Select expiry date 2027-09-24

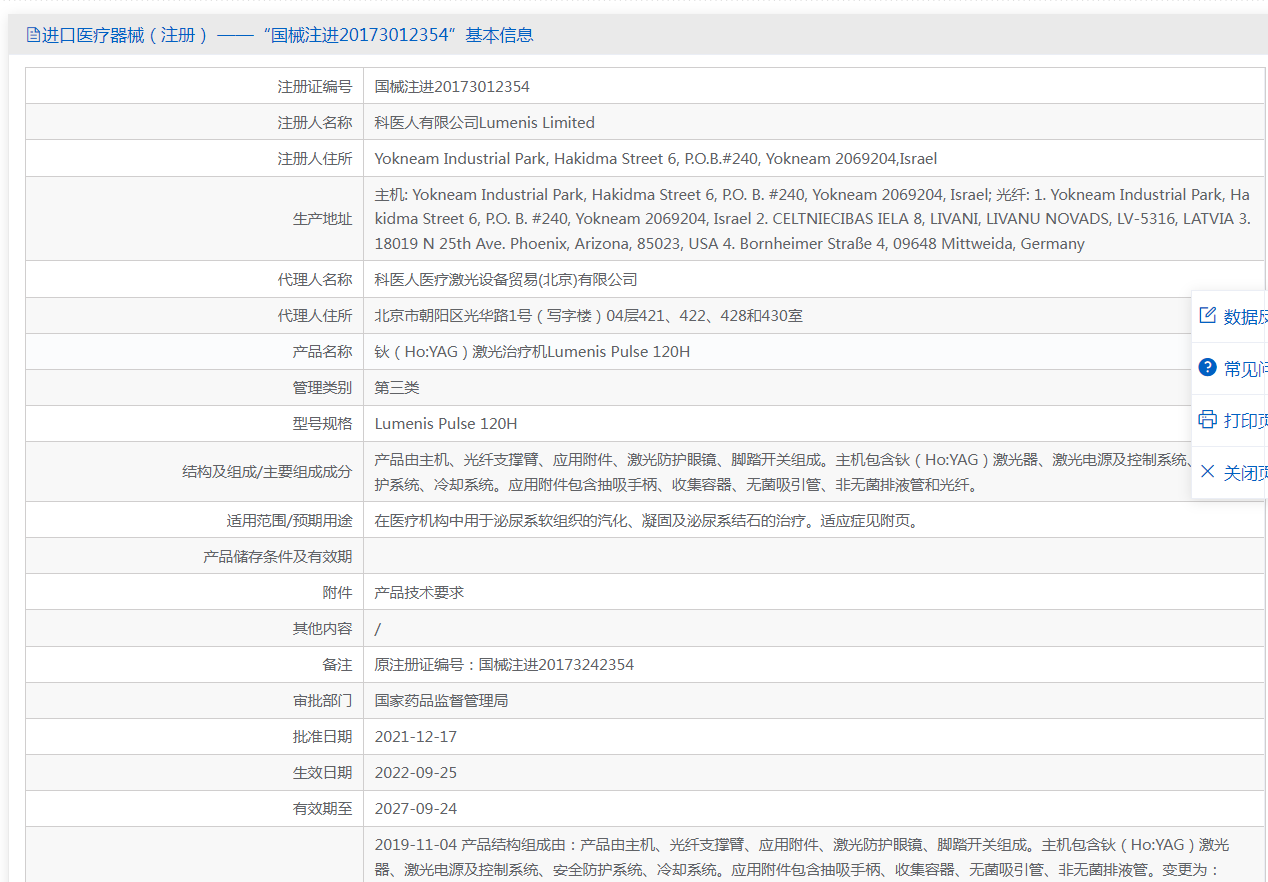point(416,809)
